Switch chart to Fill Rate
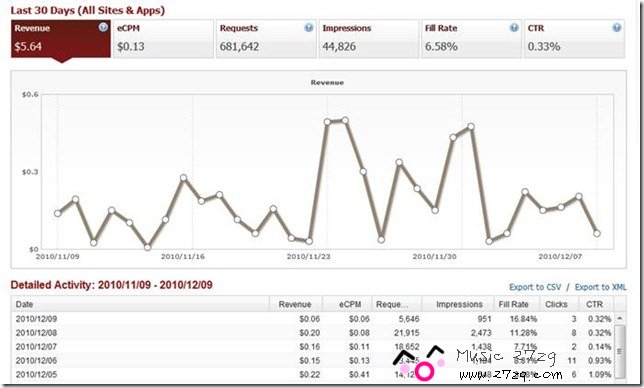 click(472, 39)
